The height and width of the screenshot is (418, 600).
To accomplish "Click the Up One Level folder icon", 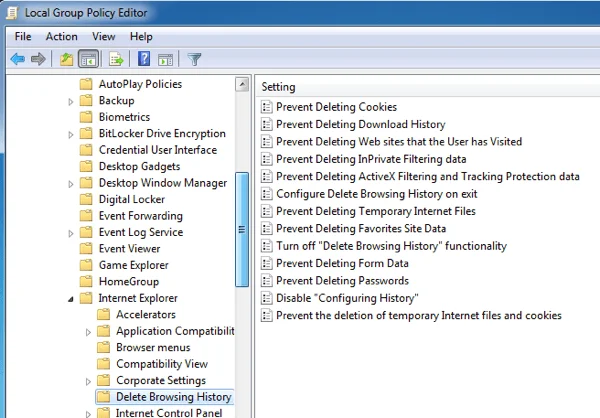I will [66, 59].
